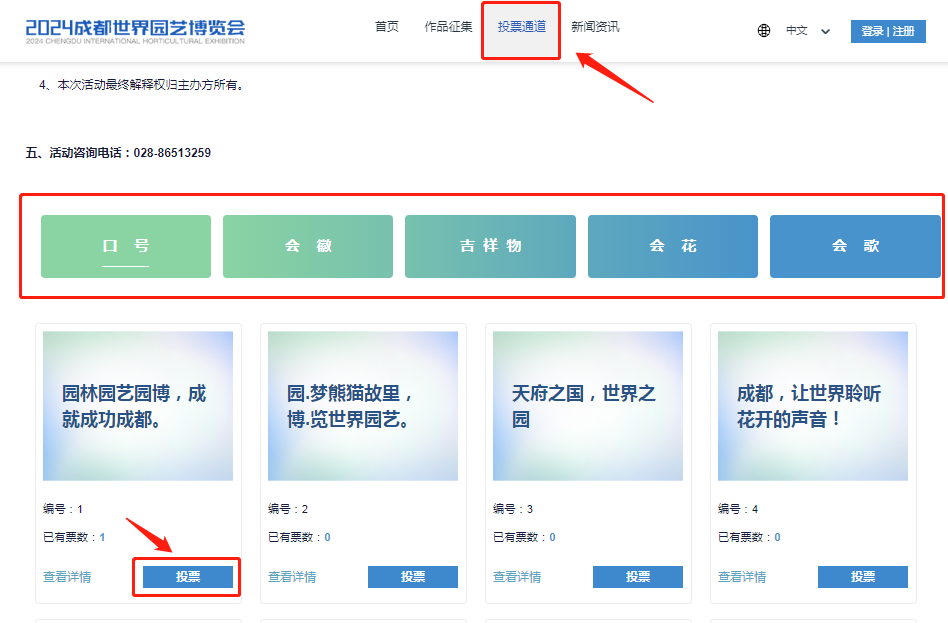Image resolution: width=948 pixels, height=623 pixels.
Task: Go to 作品征集 in the navigation
Action: [448, 27]
